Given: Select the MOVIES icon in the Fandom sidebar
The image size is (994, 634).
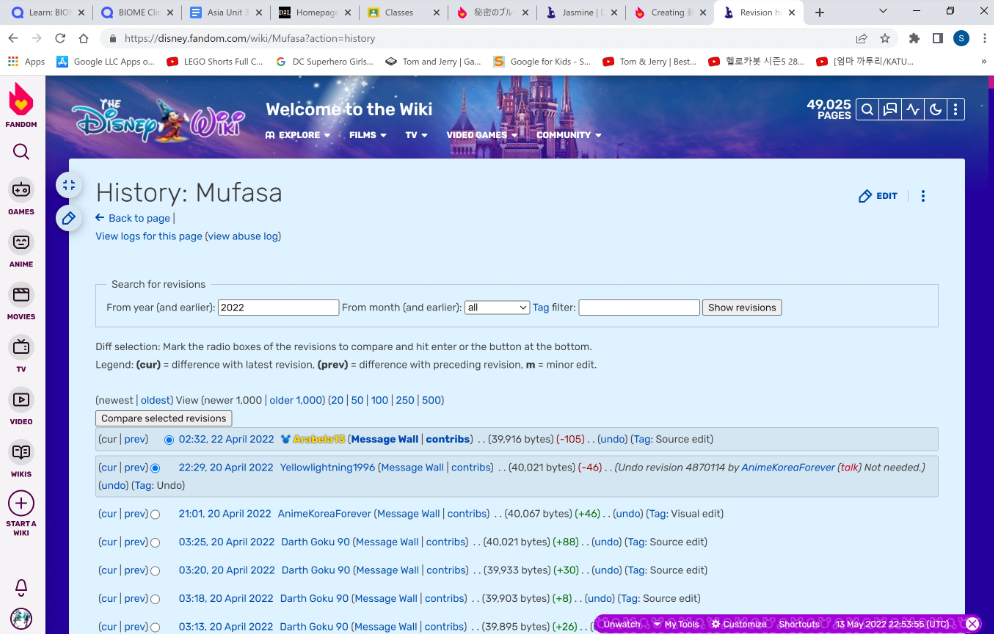Looking at the screenshot, I should coord(22,294).
